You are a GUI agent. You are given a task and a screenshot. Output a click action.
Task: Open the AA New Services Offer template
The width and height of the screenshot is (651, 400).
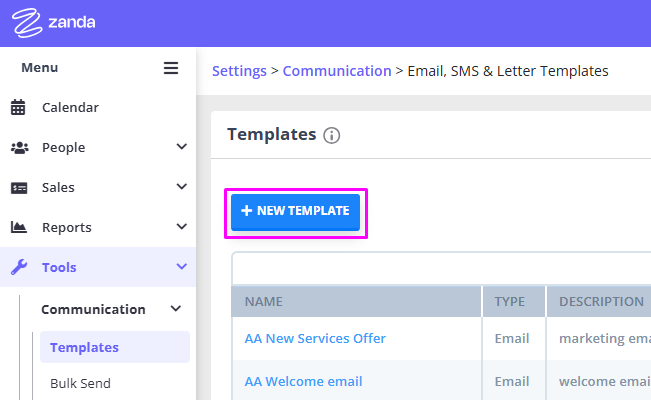pos(315,338)
